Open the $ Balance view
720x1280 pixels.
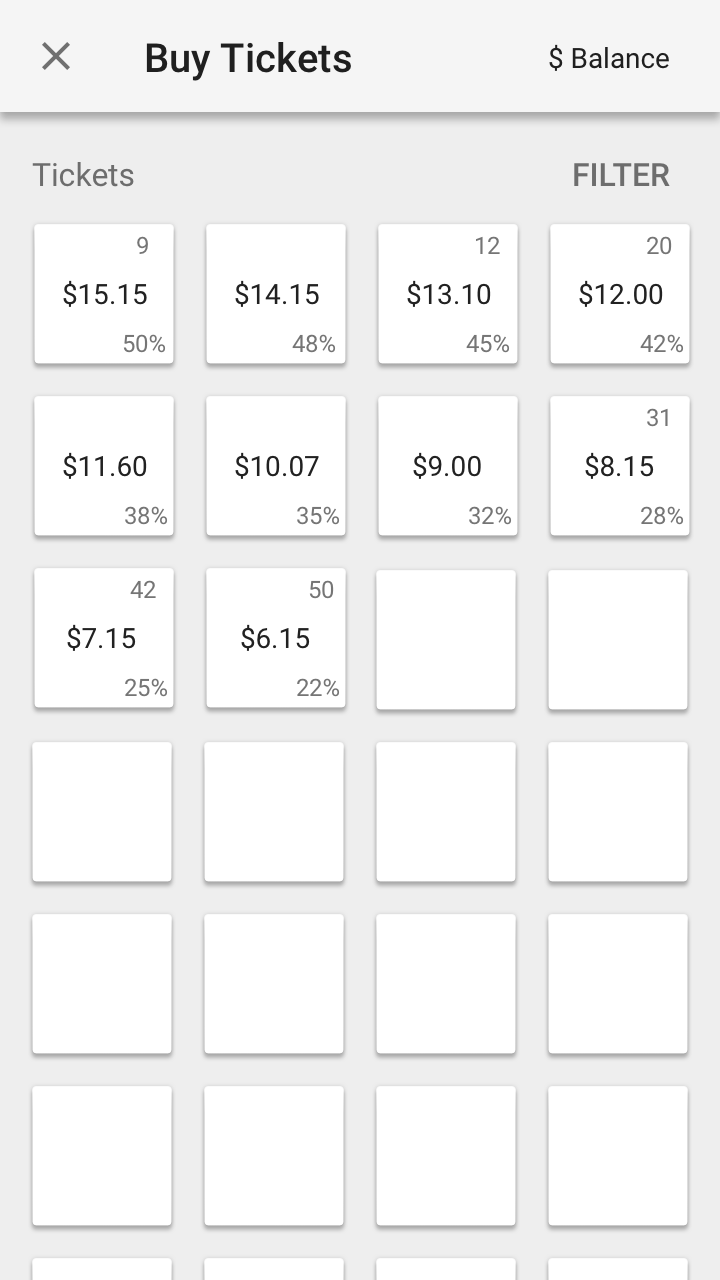608,58
